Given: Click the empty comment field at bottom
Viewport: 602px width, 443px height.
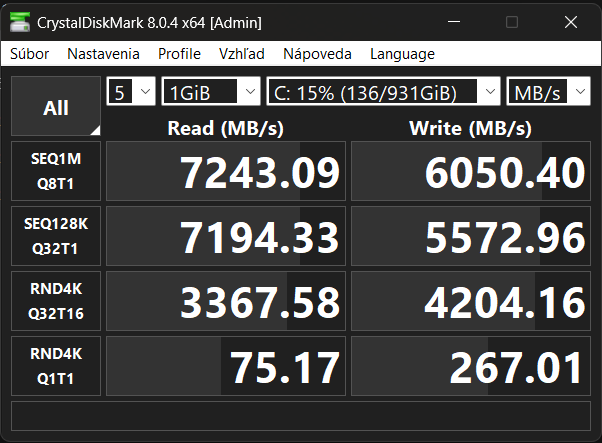Looking at the screenshot, I should [301, 416].
